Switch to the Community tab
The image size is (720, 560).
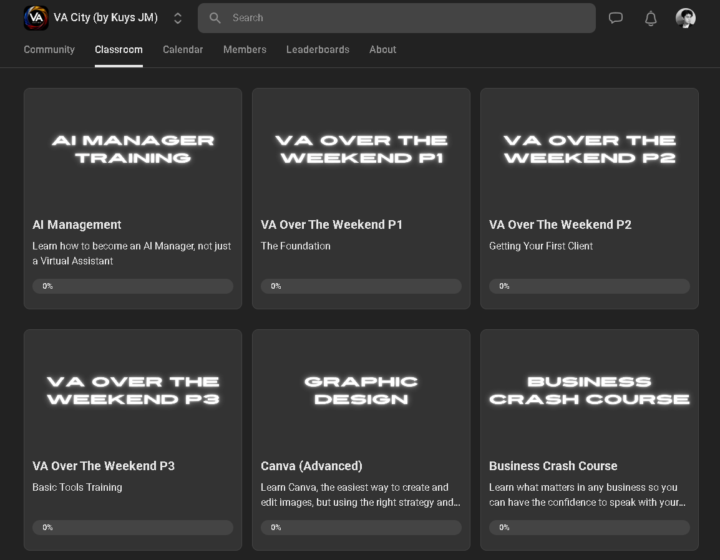(49, 50)
